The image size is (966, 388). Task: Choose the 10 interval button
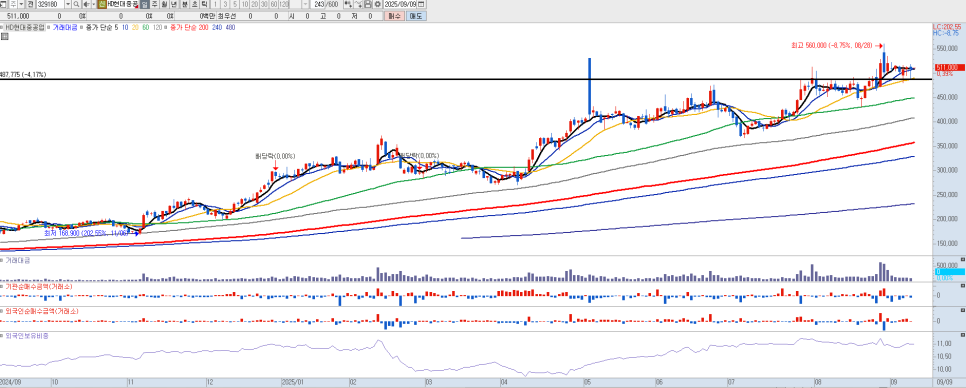tap(245, 4)
